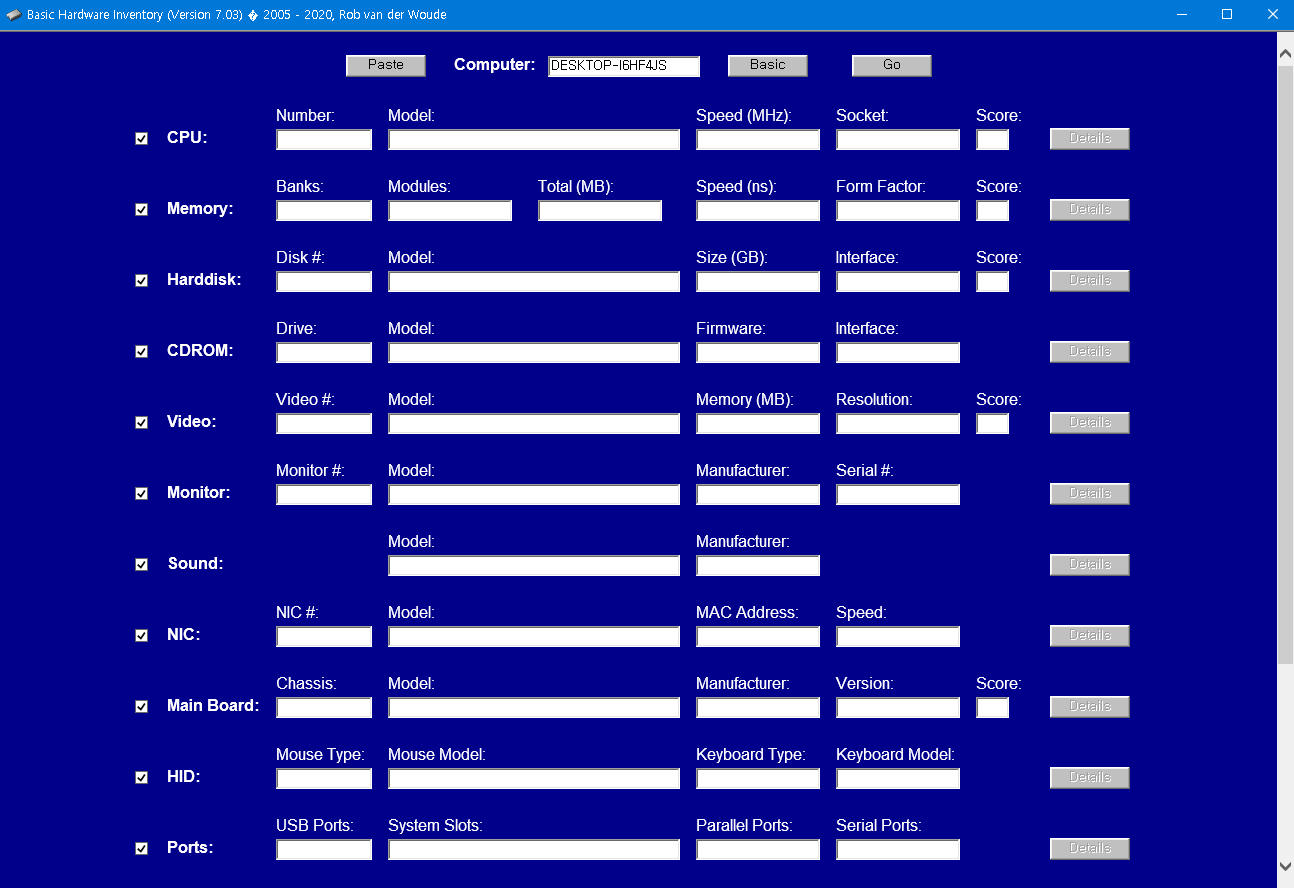Image resolution: width=1294 pixels, height=888 pixels.
Task: Click the Basic mode button
Action: pyautogui.click(x=767, y=65)
